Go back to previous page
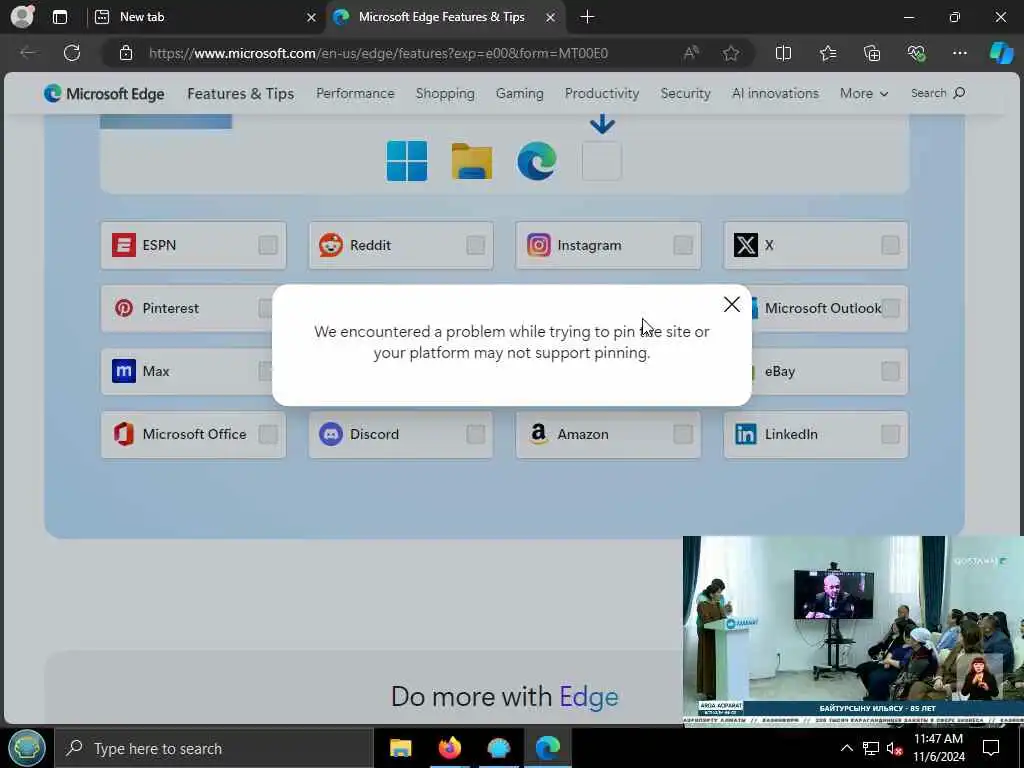The height and width of the screenshot is (768, 1024). [27, 53]
